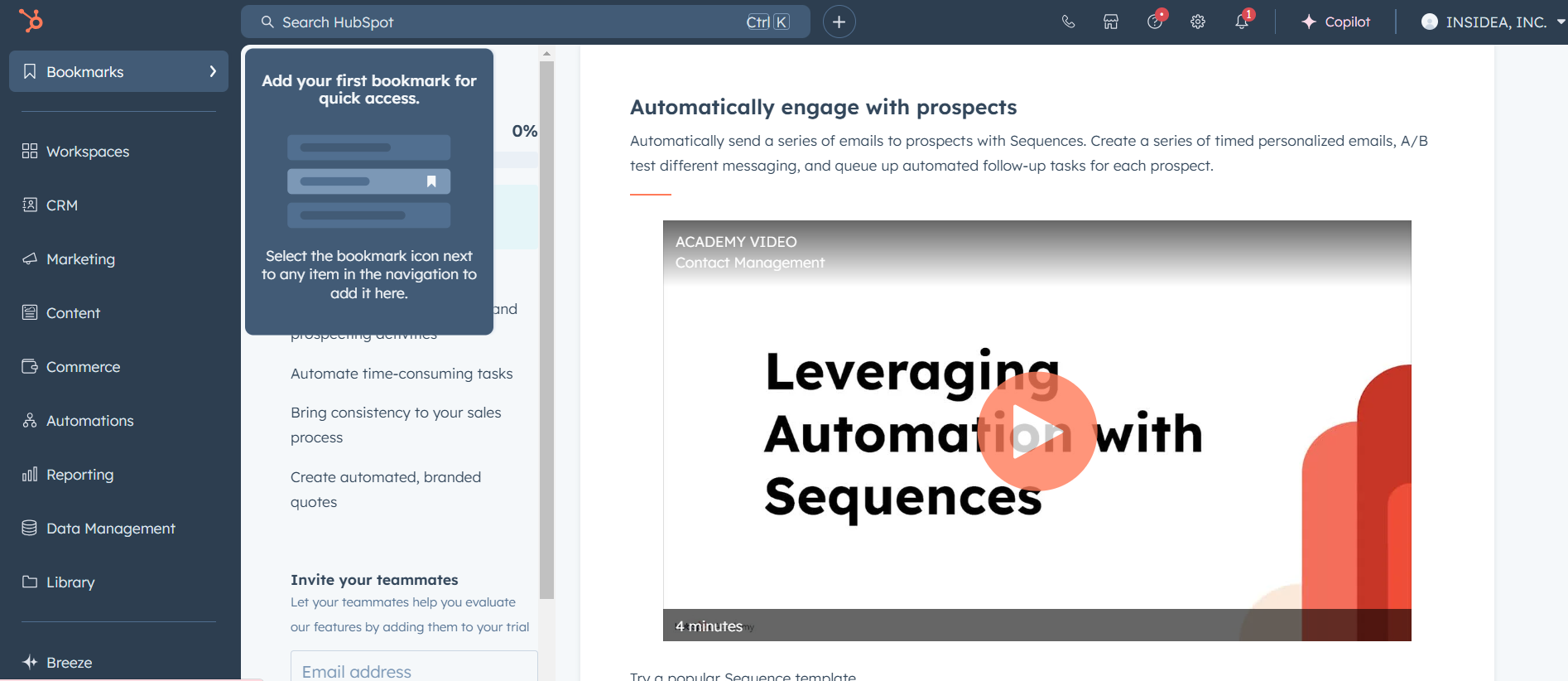1568x681 pixels.
Task: Click the Marketing megaphone icon
Action: tap(30, 258)
